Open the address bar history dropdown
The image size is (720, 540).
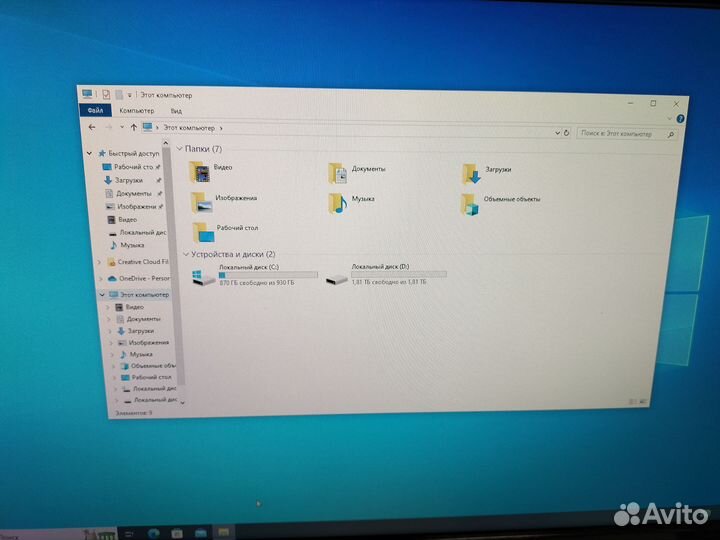(557, 133)
